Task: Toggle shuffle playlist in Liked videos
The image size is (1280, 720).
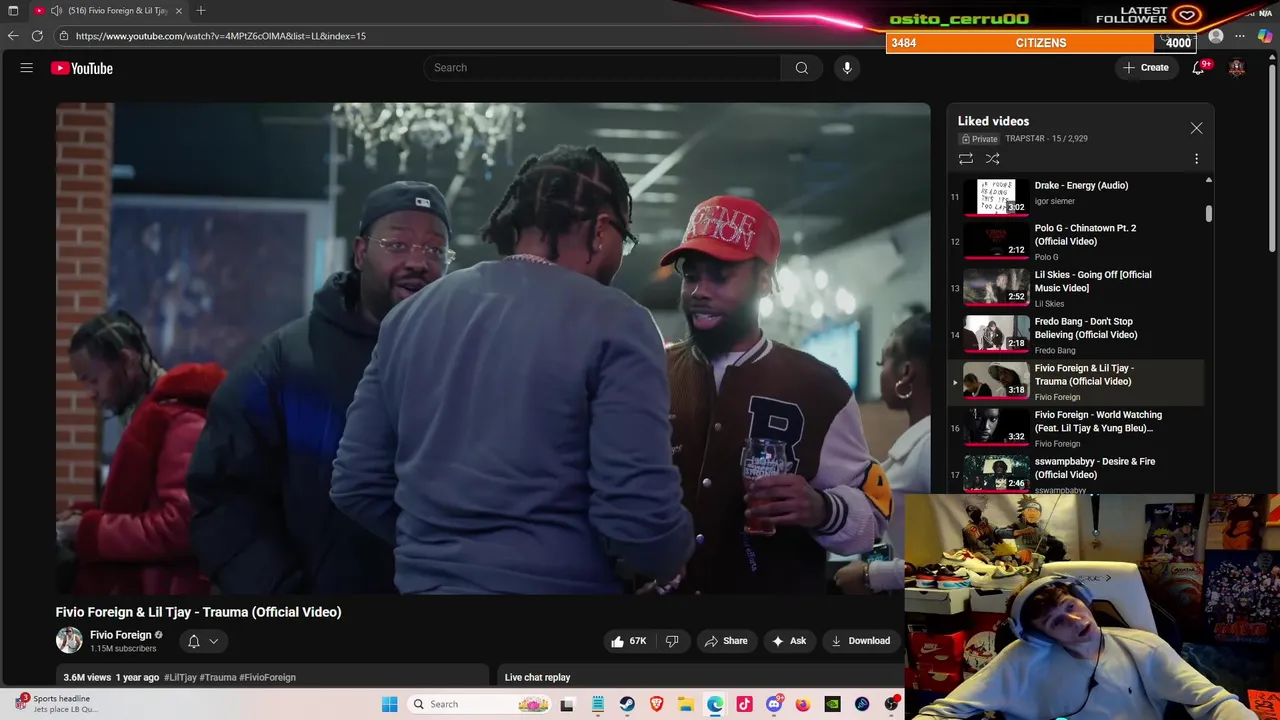Action: pyautogui.click(x=992, y=159)
